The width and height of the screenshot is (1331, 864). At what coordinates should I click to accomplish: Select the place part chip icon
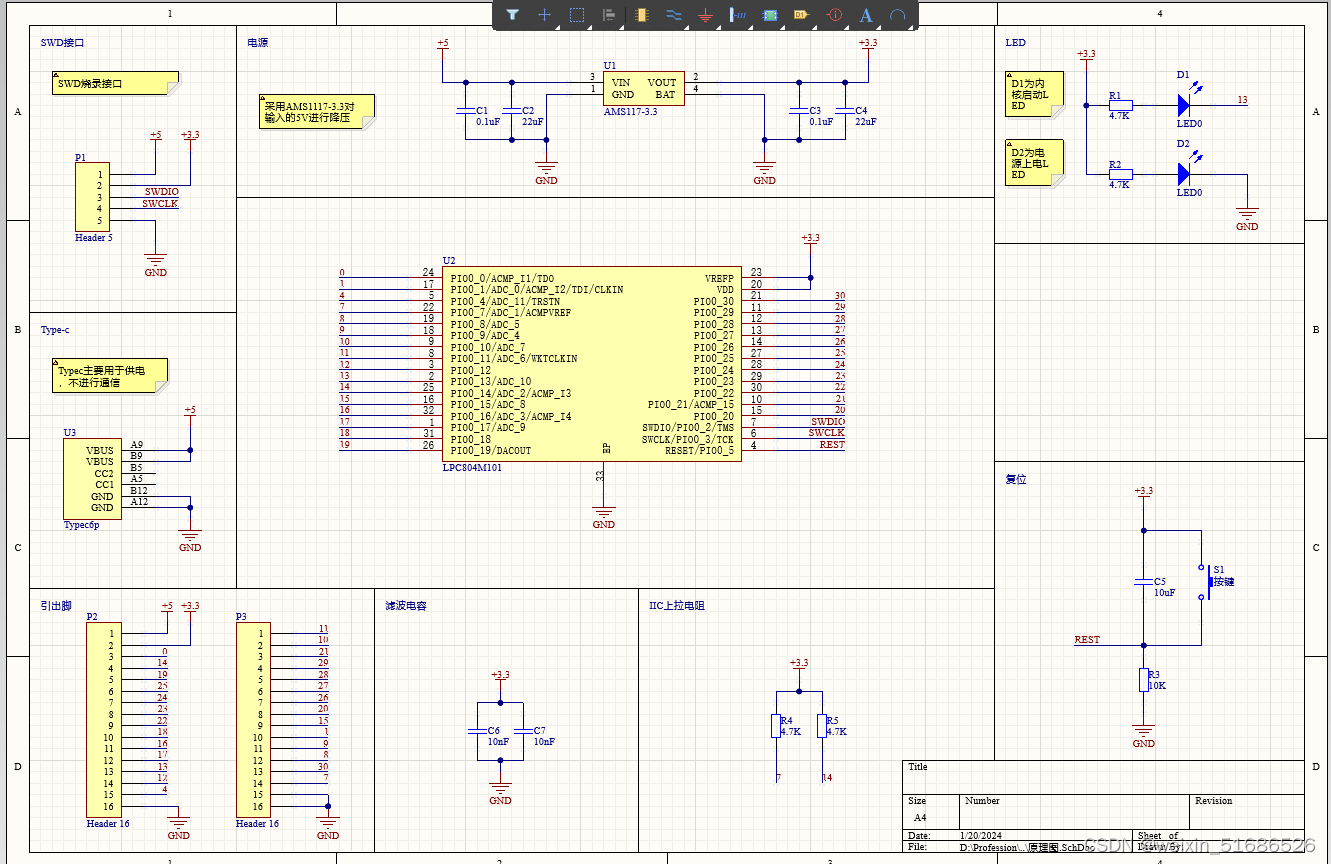642,15
